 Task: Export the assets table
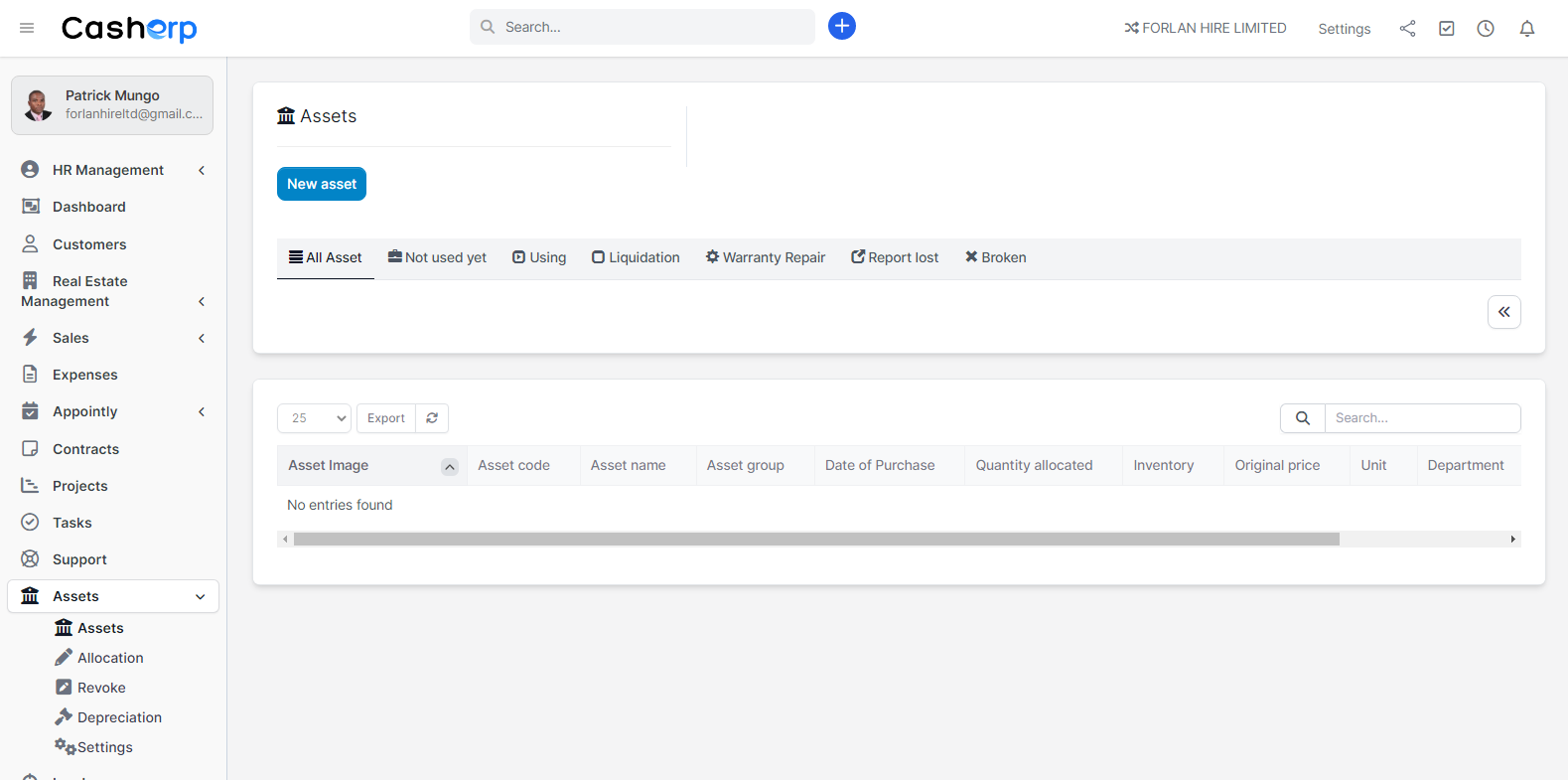click(385, 418)
